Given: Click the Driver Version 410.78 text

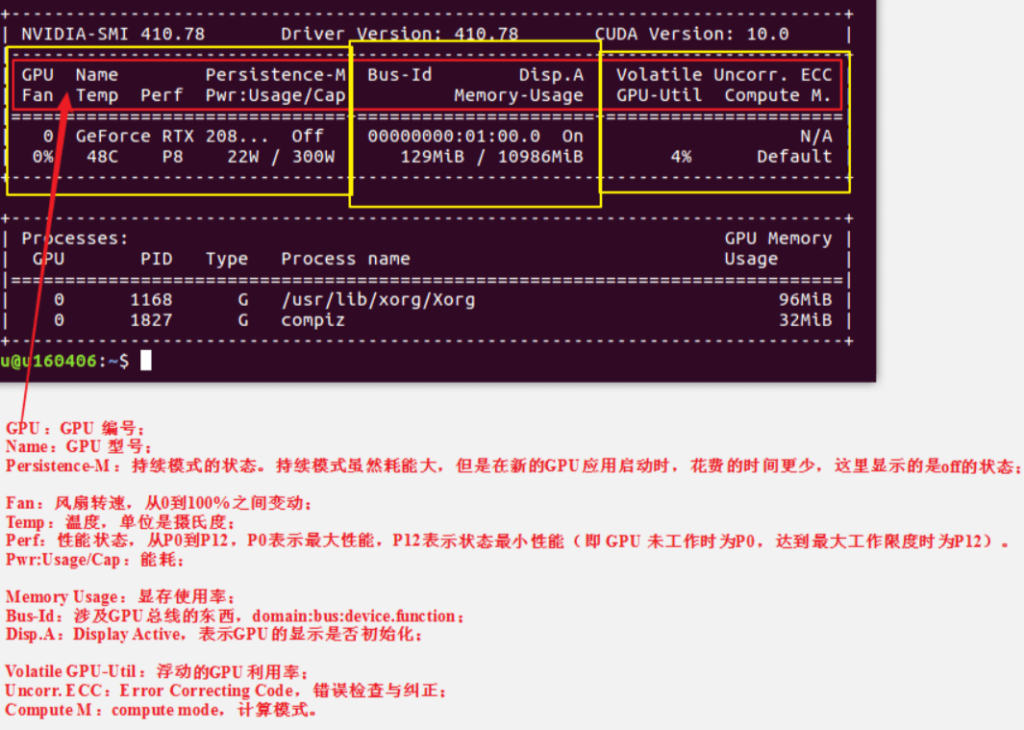Looking at the screenshot, I should click(399, 34).
